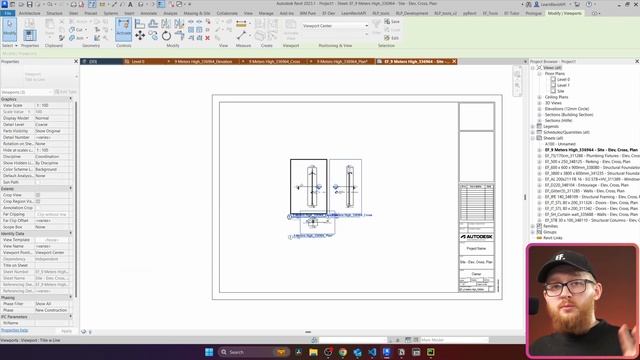Image resolution: width=640 pixels, height=360 pixels.
Task: Select the Measure Between Two References tool
Action: click(241, 36)
